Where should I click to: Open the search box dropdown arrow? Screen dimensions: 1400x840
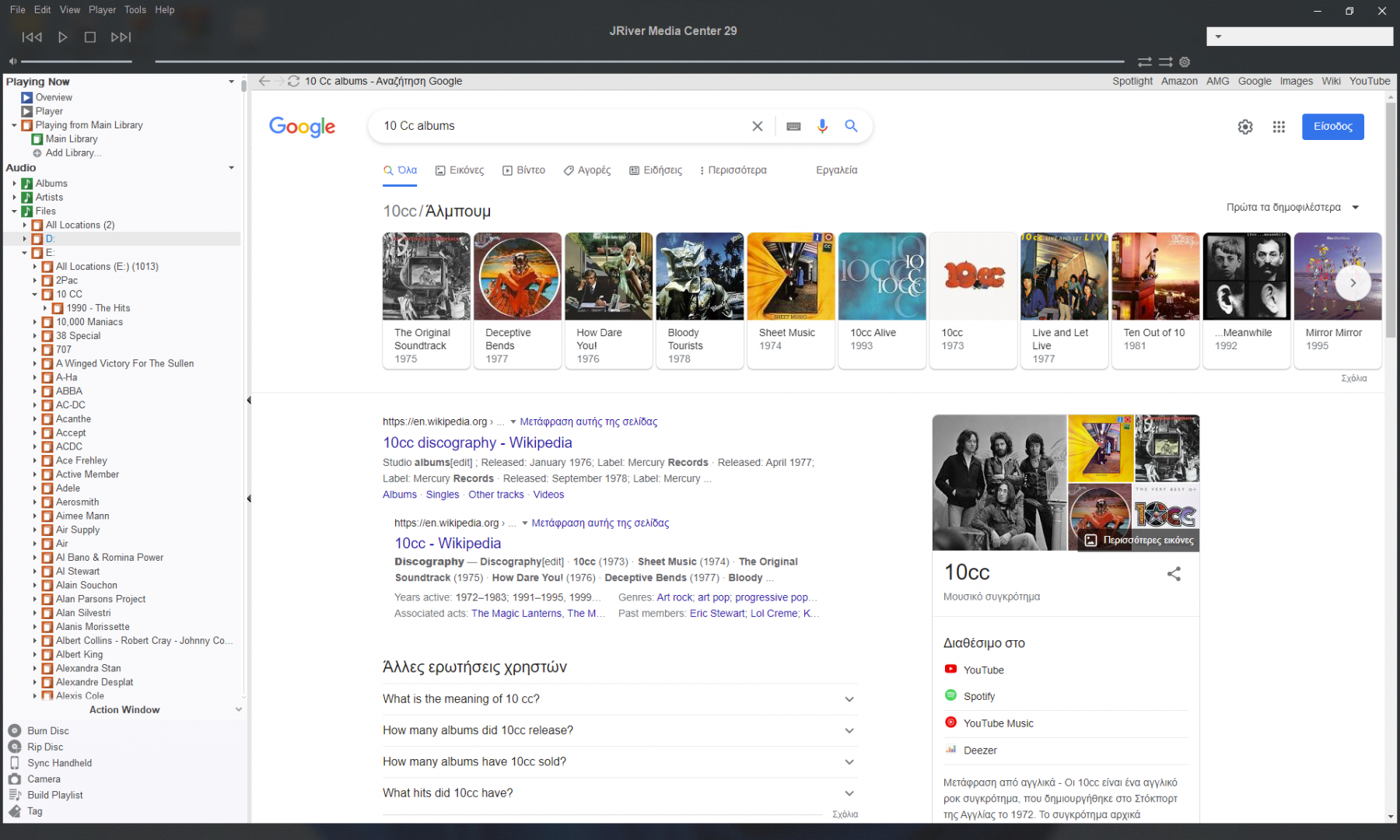coord(1218,37)
